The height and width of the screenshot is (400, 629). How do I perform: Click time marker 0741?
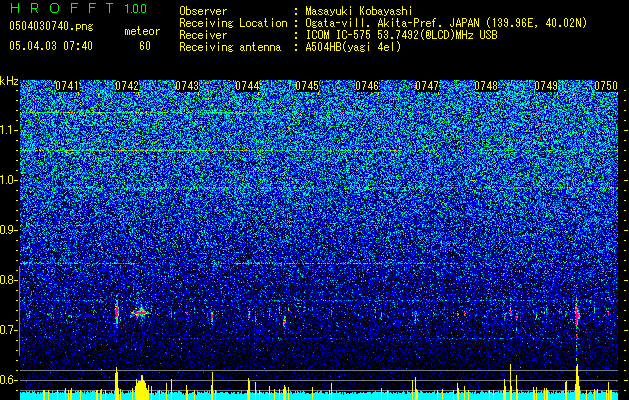pyautogui.click(x=67, y=86)
